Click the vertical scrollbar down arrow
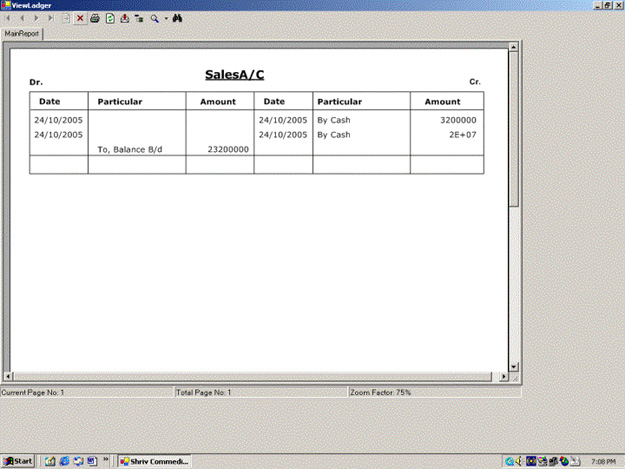This screenshot has height=469, width=625. [514, 366]
